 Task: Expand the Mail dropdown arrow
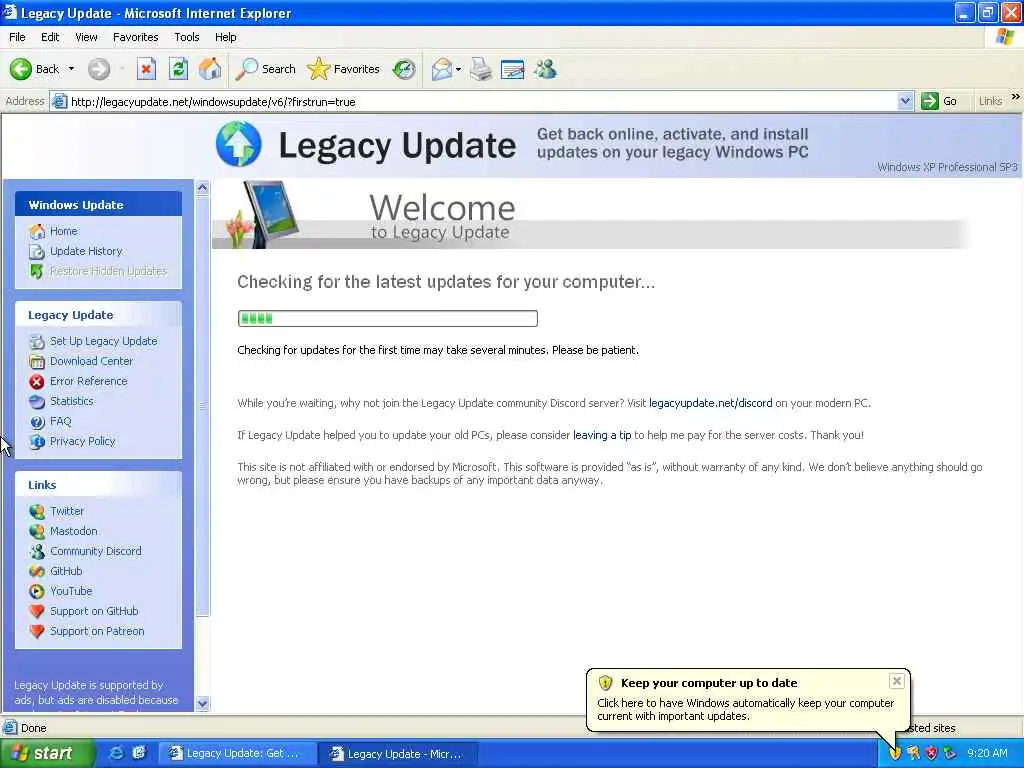click(458, 69)
